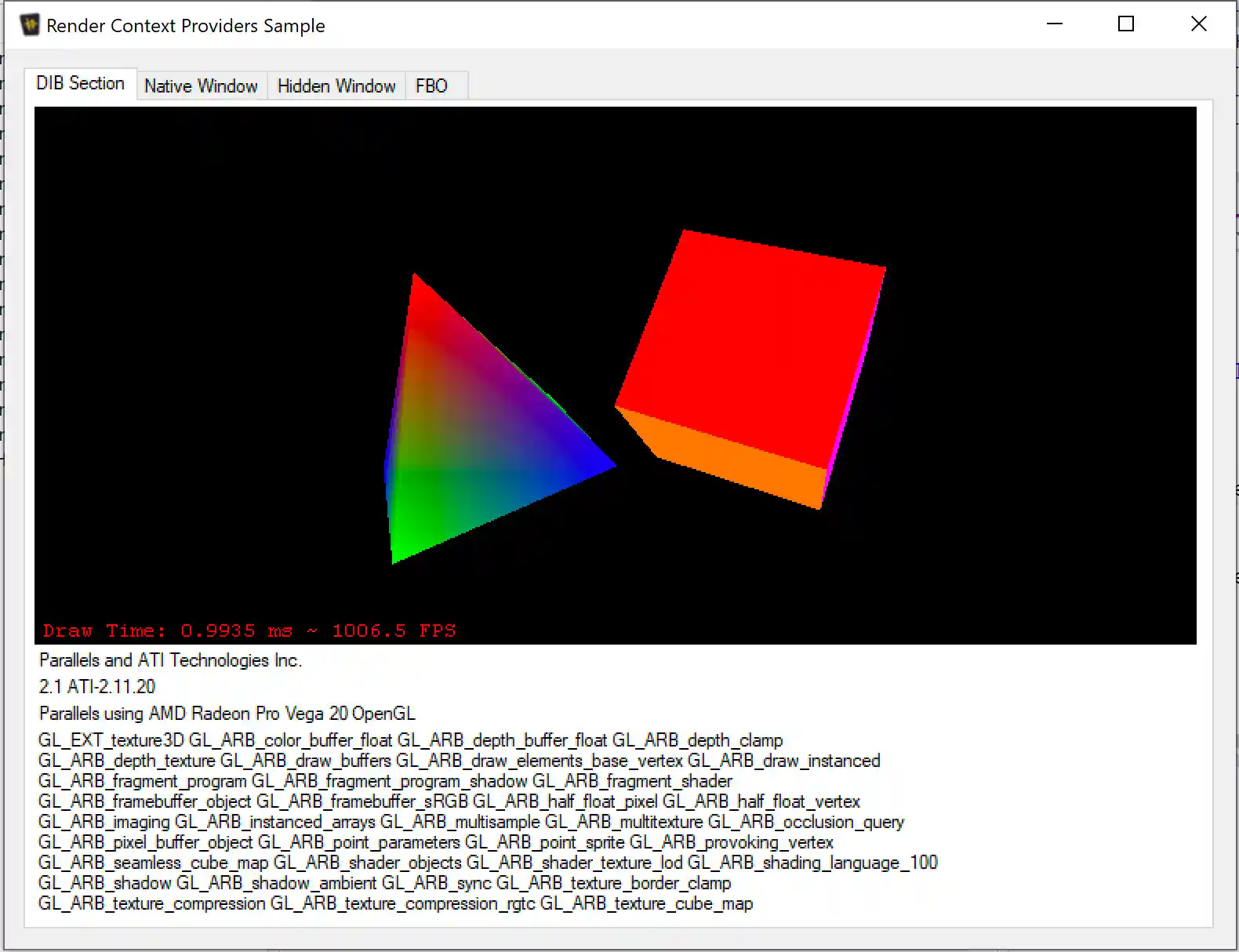Click the 'Parallels and ATI Technologies Inc.' vendor text
The height and width of the screenshot is (952, 1239).
[170, 660]
